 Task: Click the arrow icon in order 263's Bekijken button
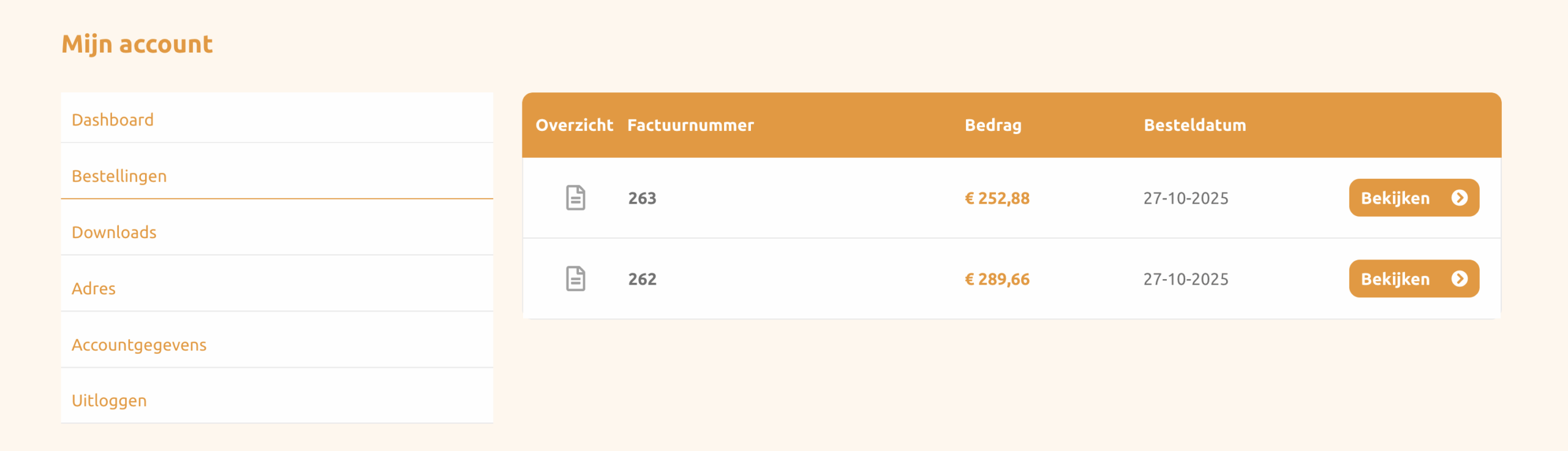point(1459,198)
